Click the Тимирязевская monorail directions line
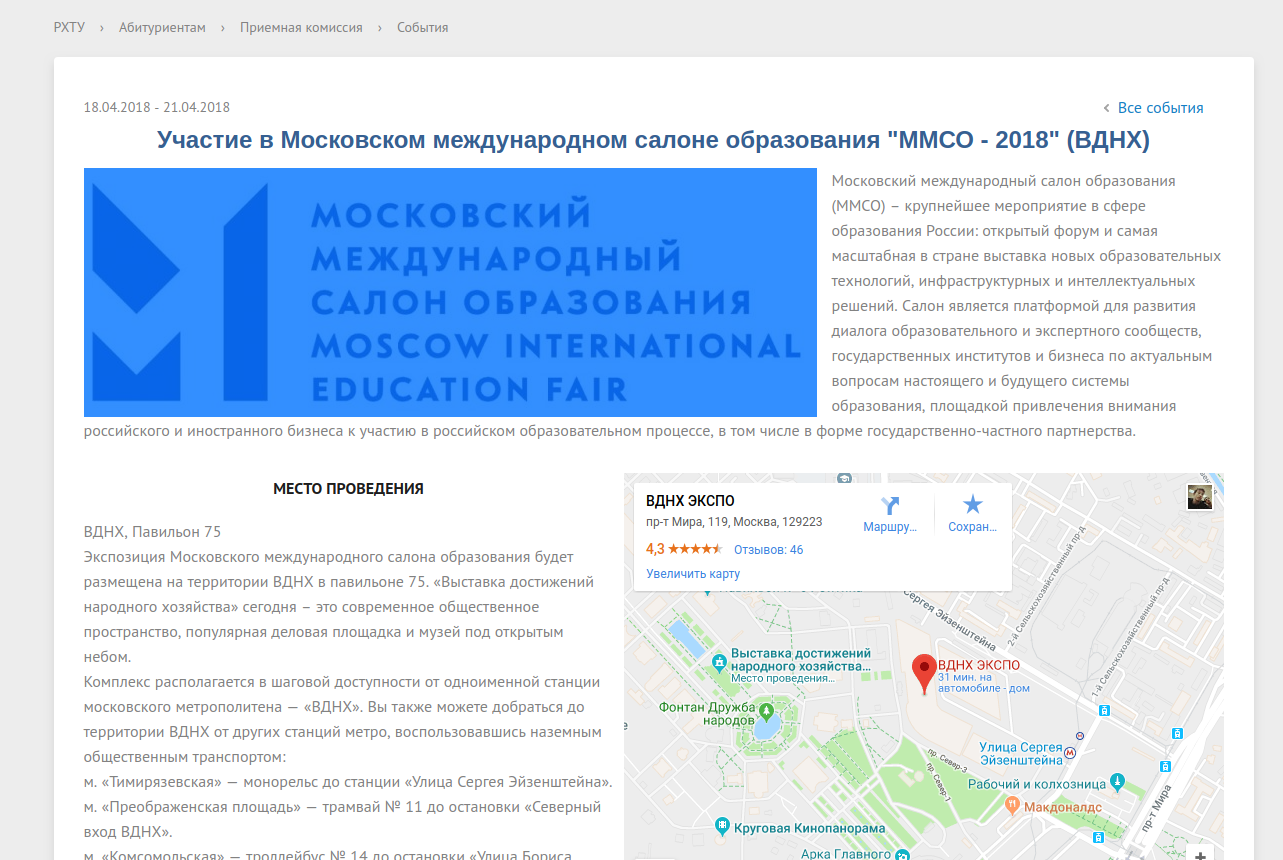The width and height of the screenshot is (1283, 860). click(348, 781)
